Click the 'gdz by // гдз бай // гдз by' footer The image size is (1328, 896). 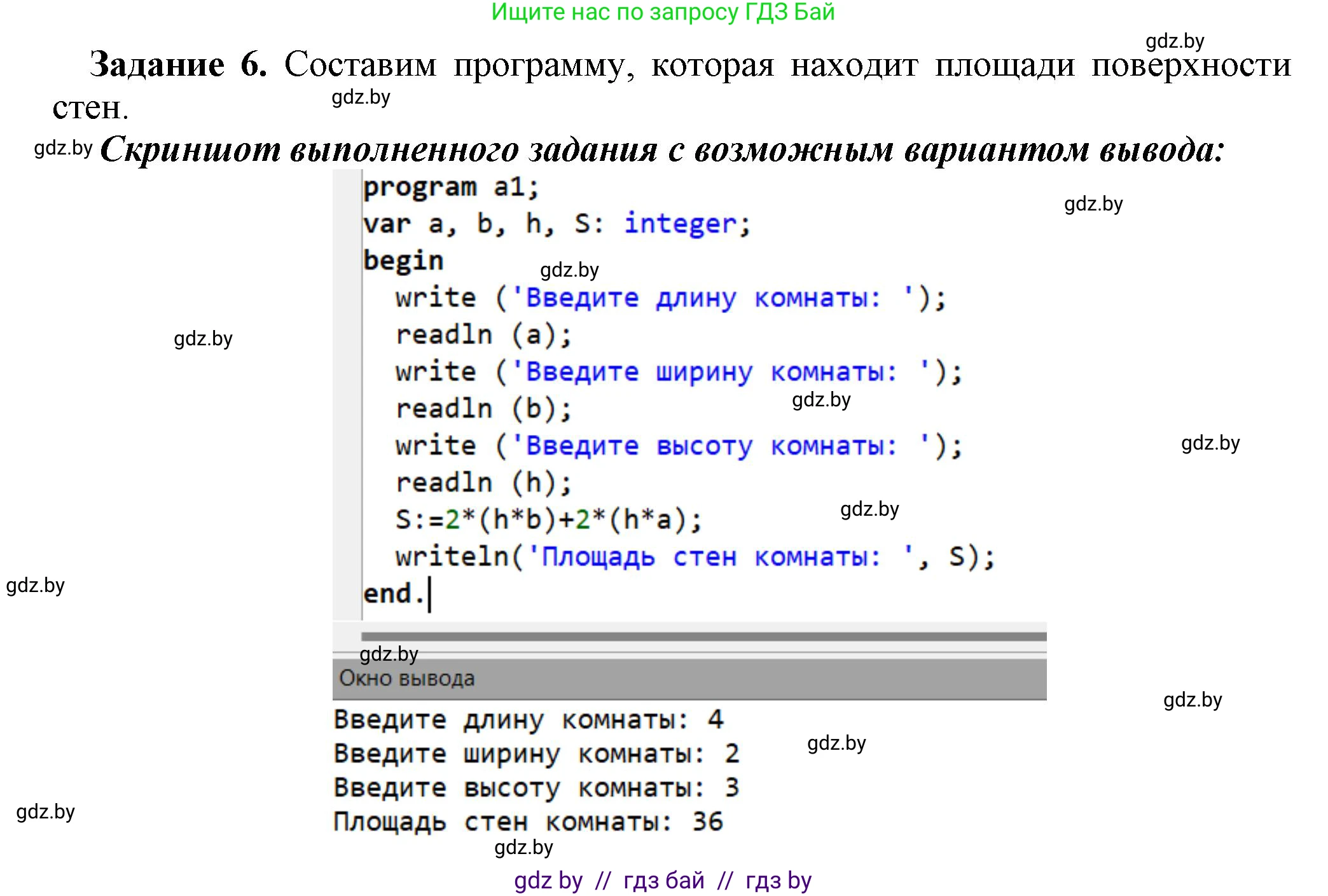[x=663, y=880]
